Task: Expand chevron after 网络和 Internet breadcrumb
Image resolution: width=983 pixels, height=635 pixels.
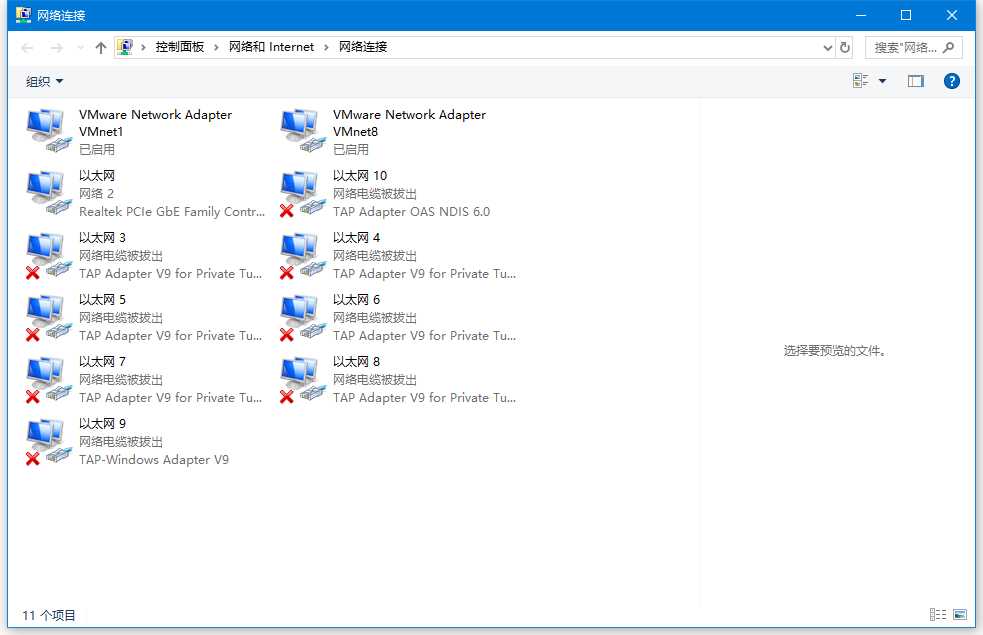Action: tap(326, 48)
